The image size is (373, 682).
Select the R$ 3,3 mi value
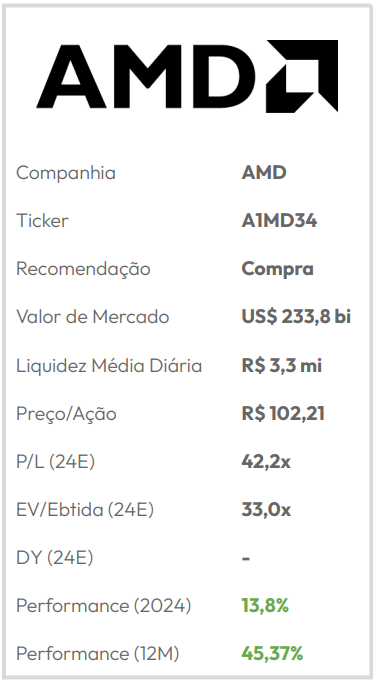click(x=281, y=365)
